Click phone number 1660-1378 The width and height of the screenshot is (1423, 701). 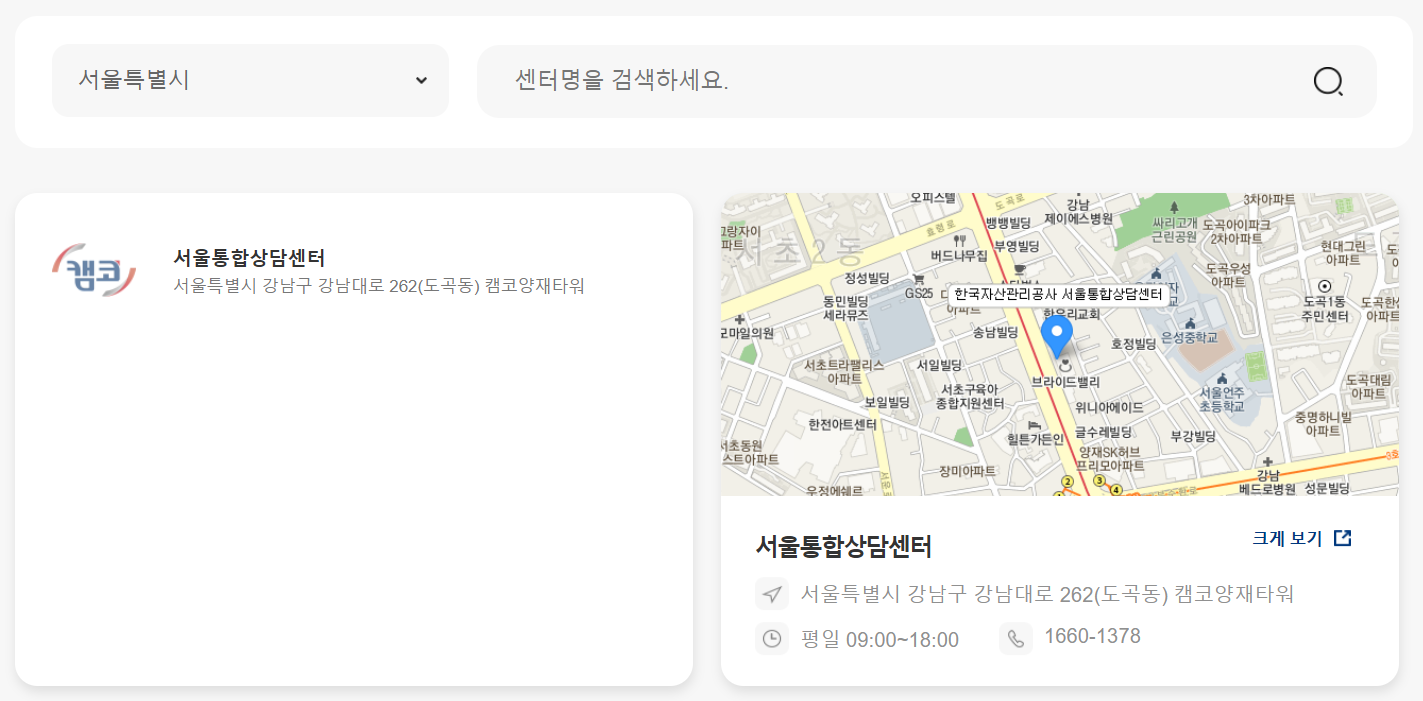click(x=1092, y=636)
